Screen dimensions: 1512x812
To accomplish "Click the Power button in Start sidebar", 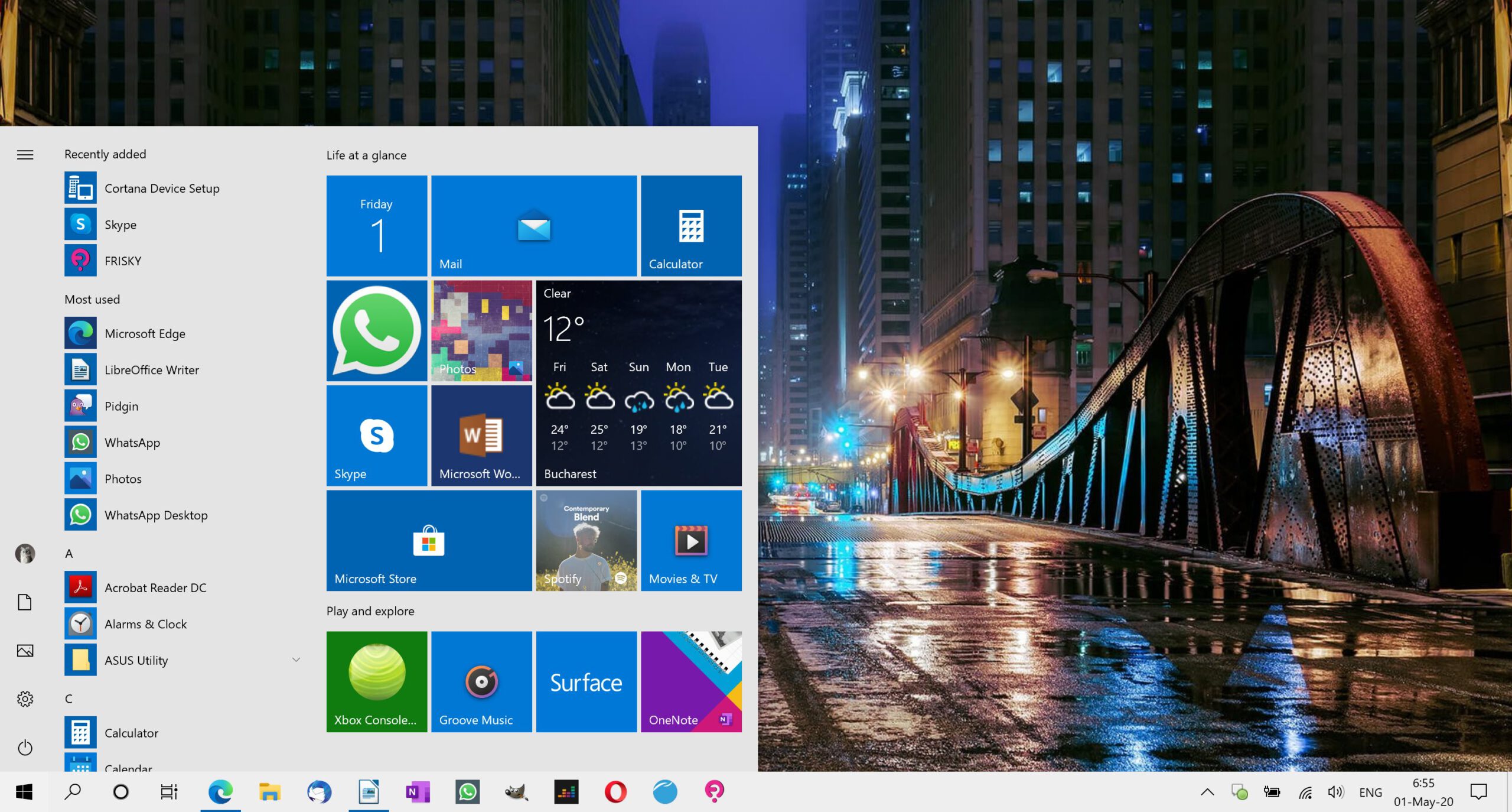I will [25, 748].
